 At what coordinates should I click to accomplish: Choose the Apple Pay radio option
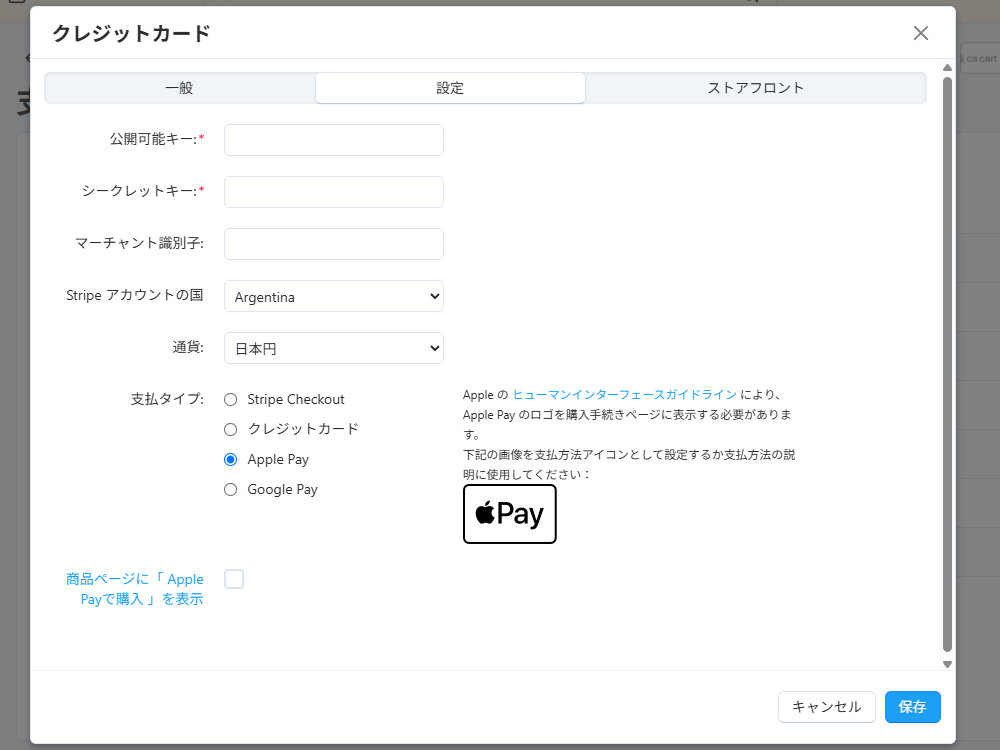tap(231, 460)
